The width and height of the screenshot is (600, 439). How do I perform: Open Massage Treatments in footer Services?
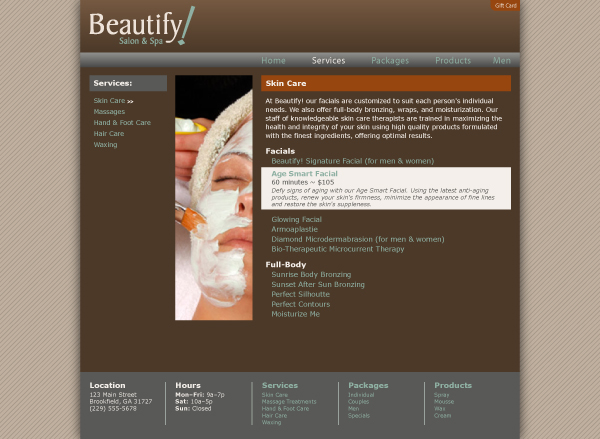[x=289, y=401]
